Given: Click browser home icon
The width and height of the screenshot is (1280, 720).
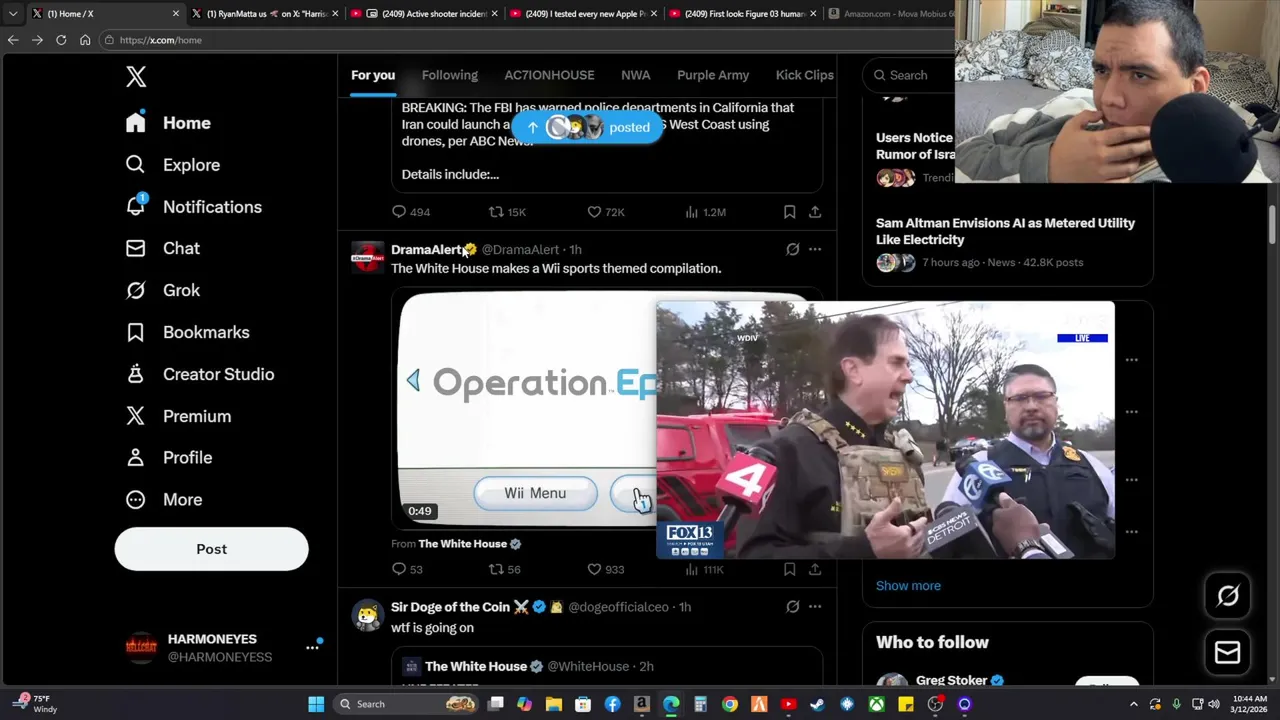Looking at the screenshot, I should click(85, 40).
